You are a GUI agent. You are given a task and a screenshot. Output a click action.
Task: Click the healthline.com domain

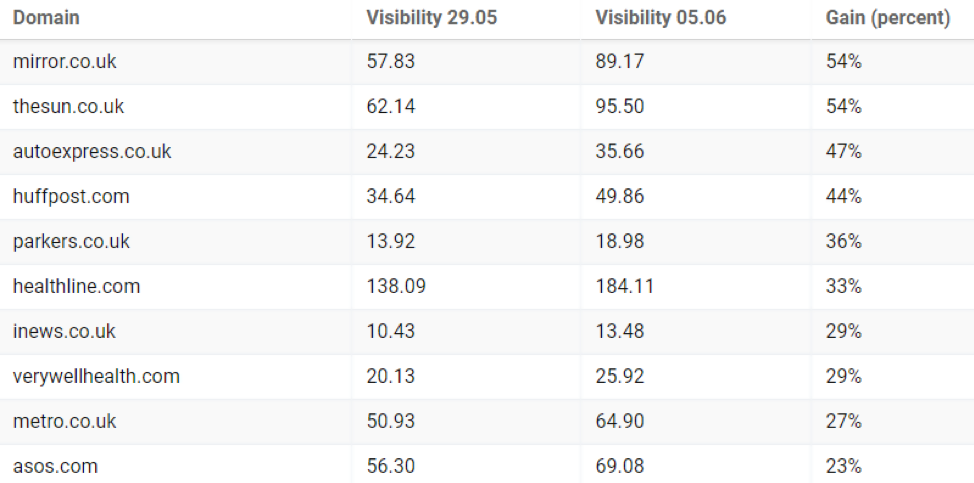click(76, 287)
